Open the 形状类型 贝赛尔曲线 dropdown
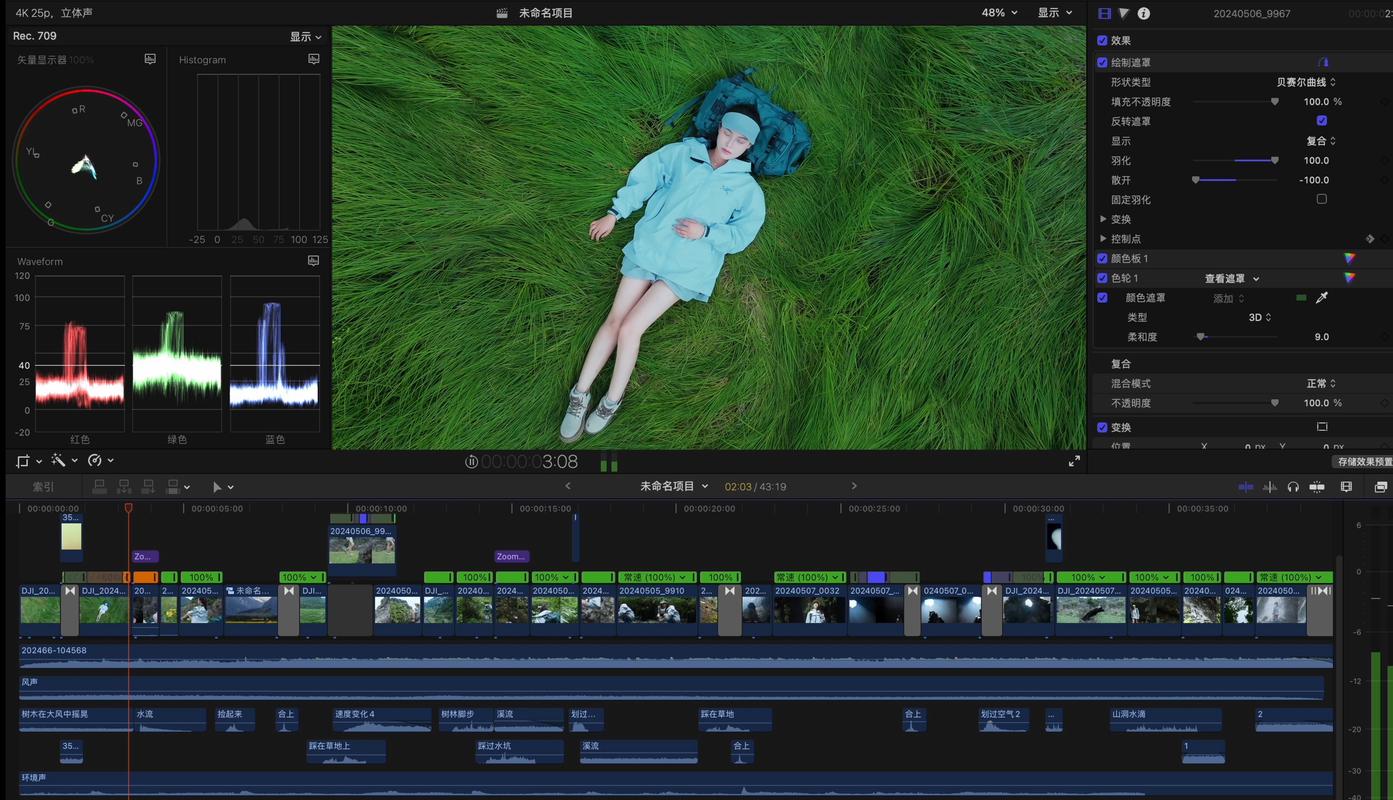Viewport: 1393px width, 800px height. 1306,82
